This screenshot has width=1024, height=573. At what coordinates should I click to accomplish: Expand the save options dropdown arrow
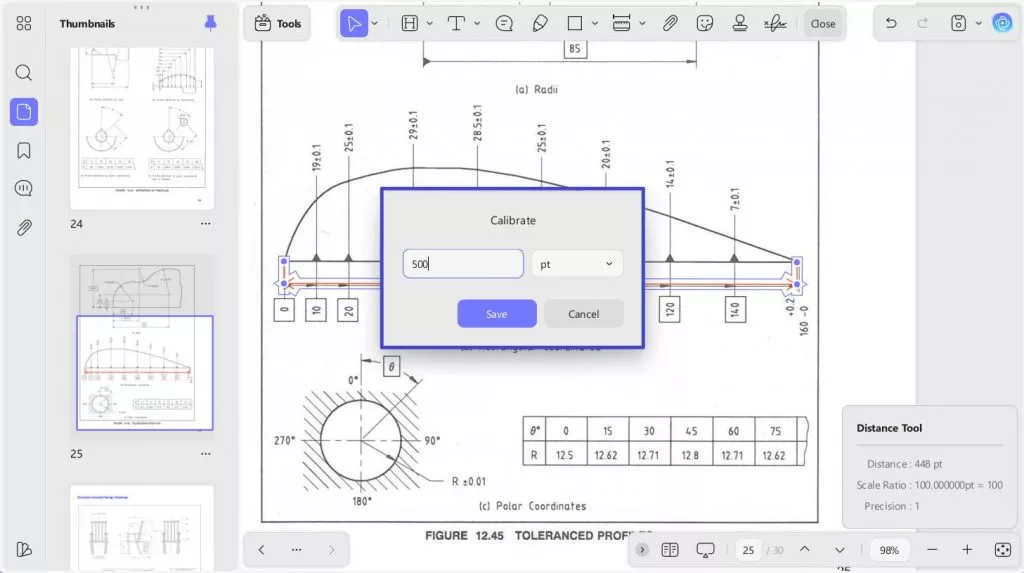[978, 24]
